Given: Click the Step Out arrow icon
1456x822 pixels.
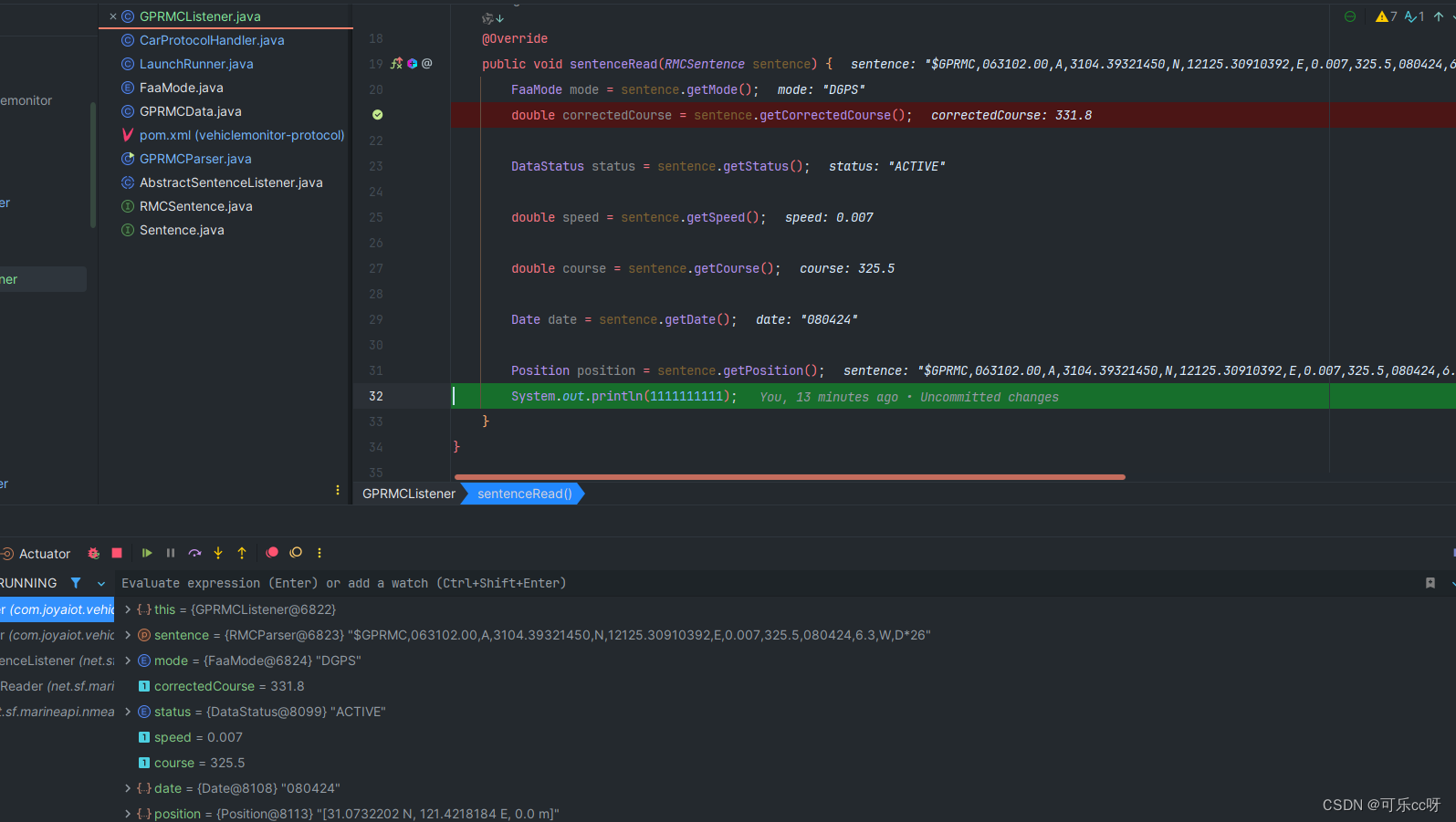Looking at the screenshot, I should [242, 553].
